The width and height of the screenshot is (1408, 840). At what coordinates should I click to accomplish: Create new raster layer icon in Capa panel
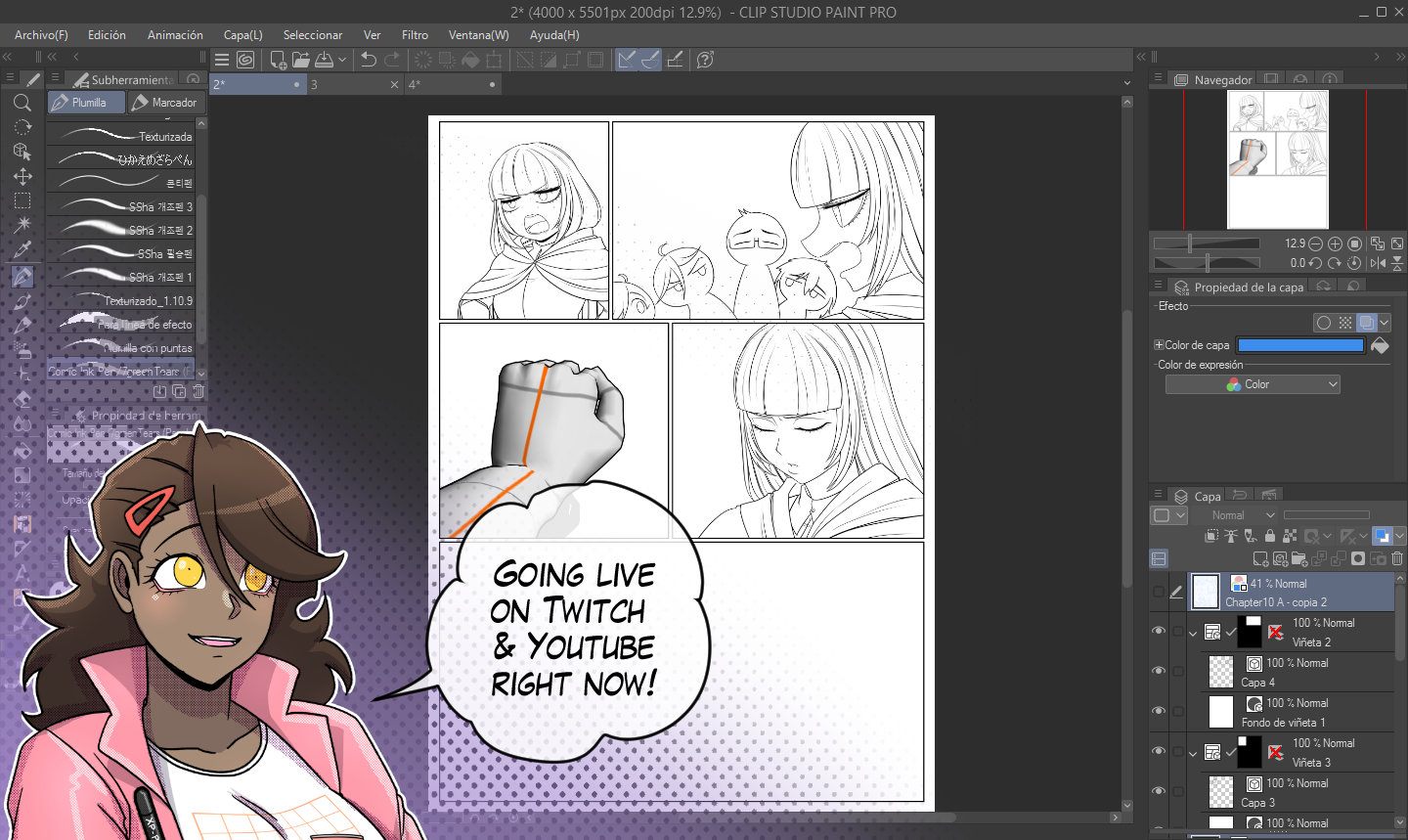click(x=1260, y=558)
